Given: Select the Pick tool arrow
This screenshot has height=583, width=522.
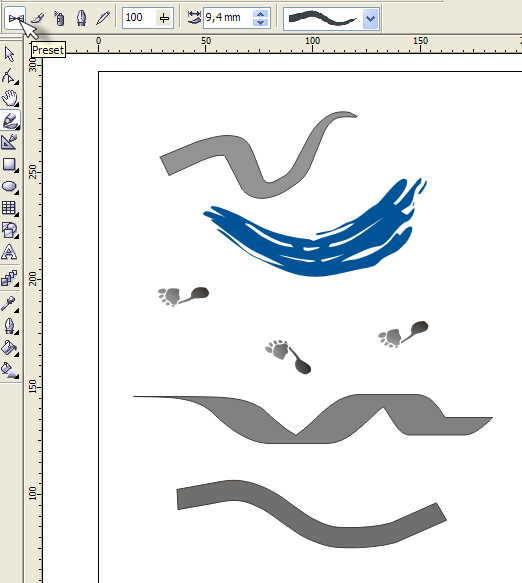Looking at the screenshot, I should [x=10, y=54].
